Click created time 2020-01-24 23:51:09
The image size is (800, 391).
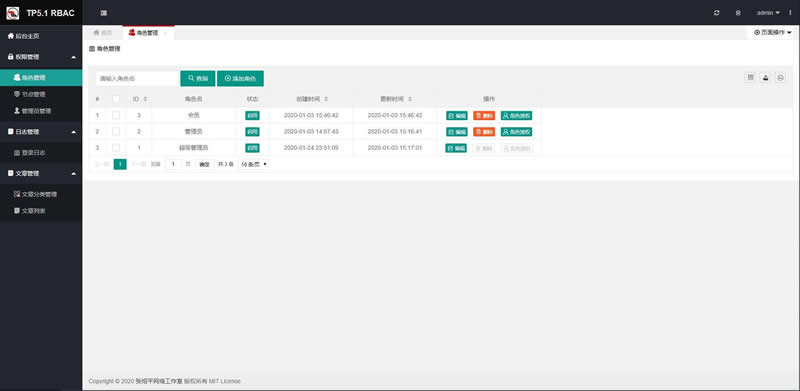pyautogui.click(x=311, y=148)
